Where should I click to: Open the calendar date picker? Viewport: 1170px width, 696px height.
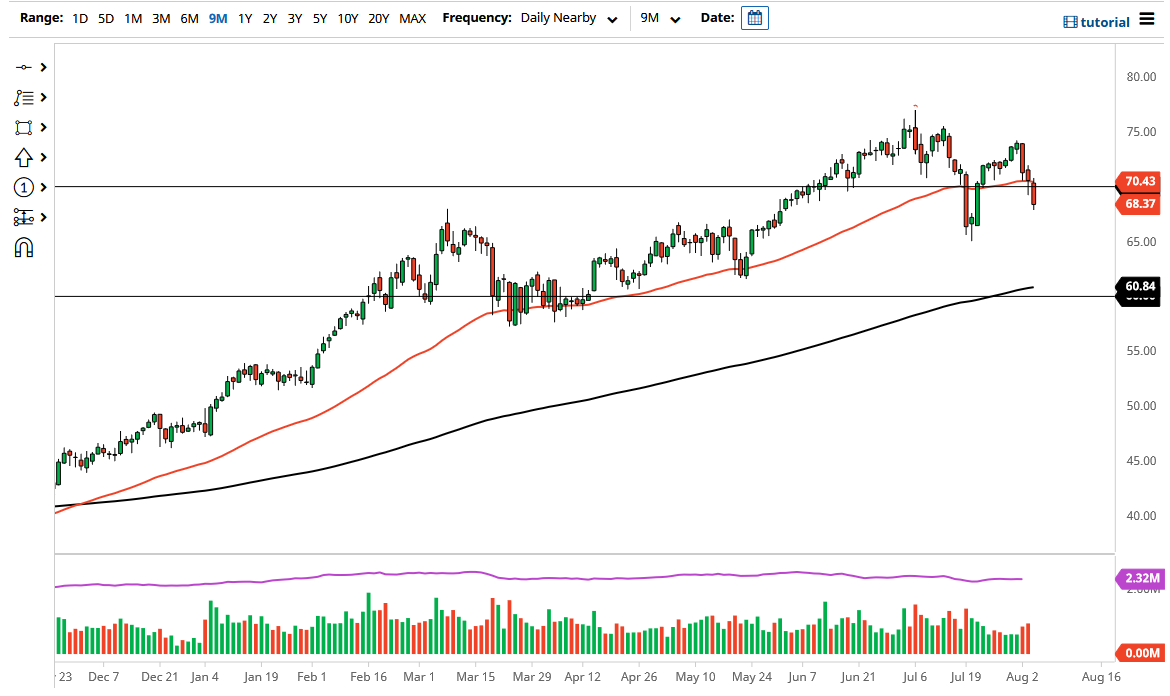pyautogui.click(x=755, y=17)
